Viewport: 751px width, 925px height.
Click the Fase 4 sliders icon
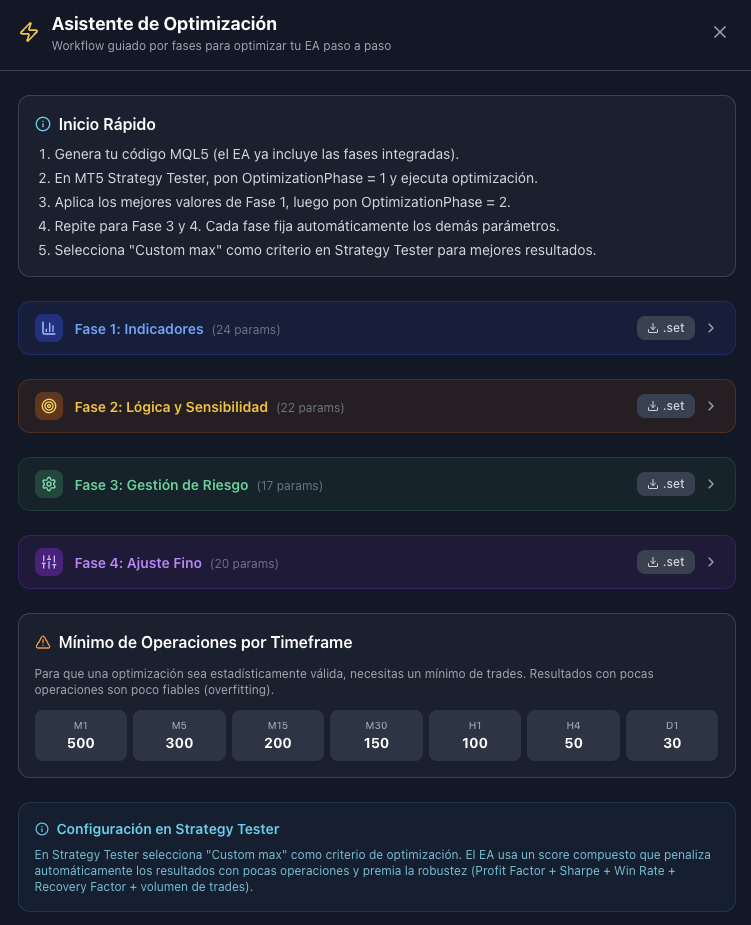click(x=49, y=562)
